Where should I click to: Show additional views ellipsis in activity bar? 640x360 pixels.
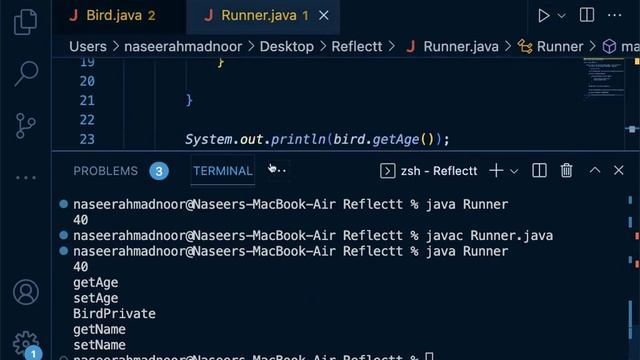point(26,178)
